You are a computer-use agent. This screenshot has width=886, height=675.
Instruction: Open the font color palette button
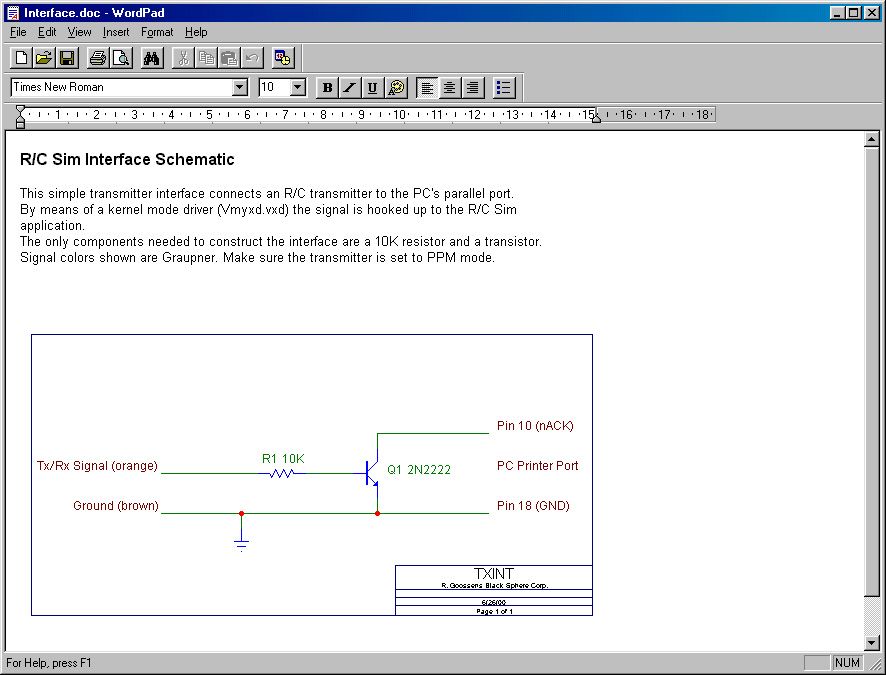pyautogui.click(x=397, y=88)
